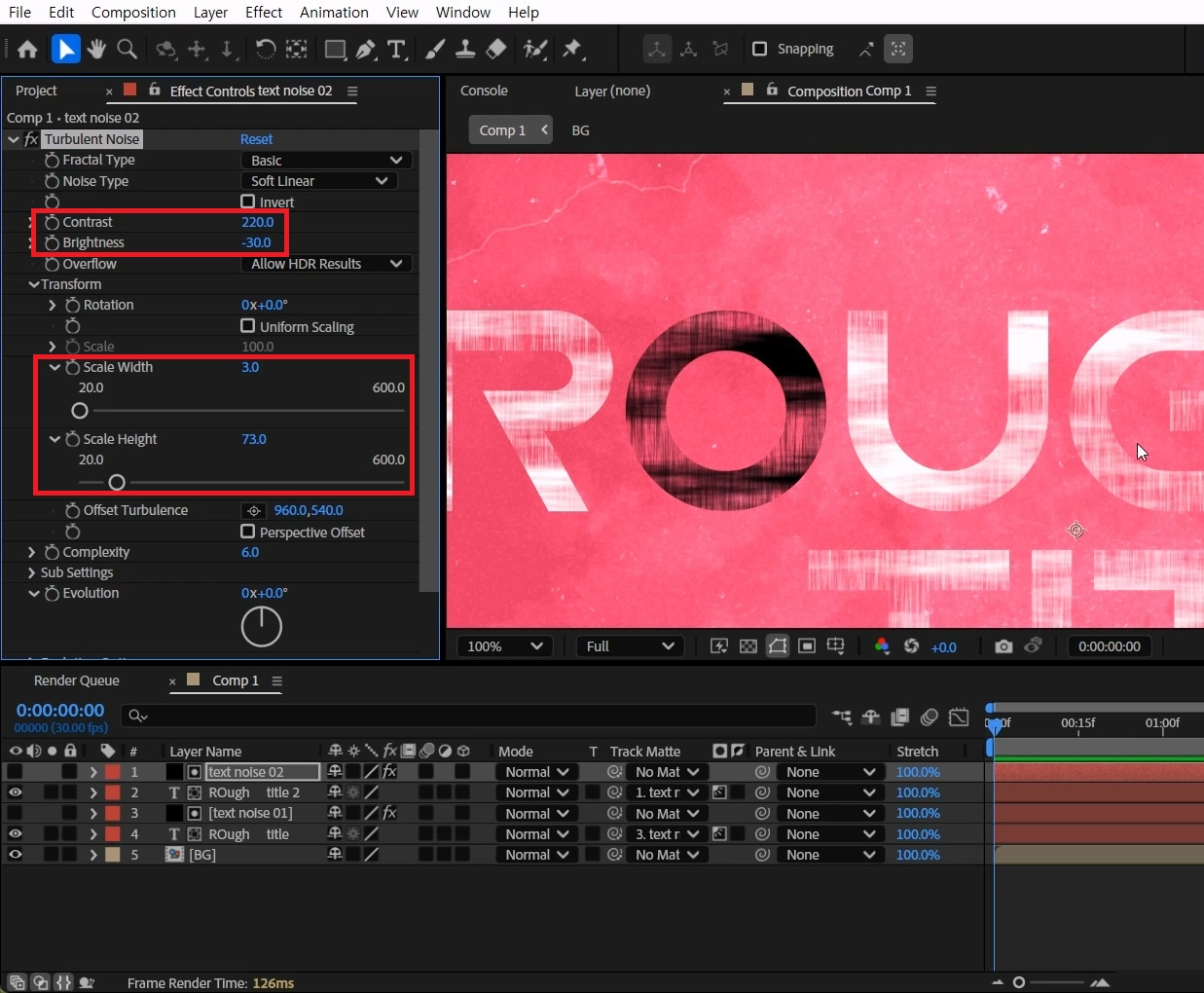Collapse the Transform group
This screenshot has width=1204, height=993.
coord(33,284)
